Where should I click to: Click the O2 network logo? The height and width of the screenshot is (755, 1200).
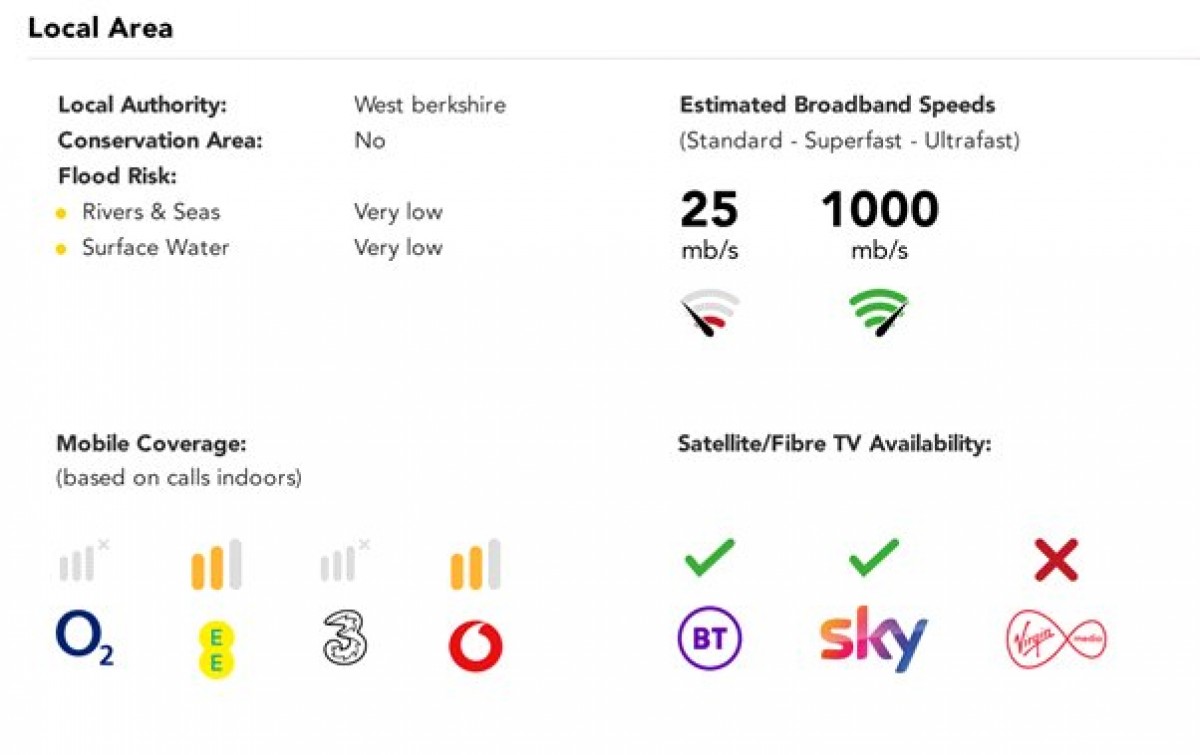coord(85,640)
